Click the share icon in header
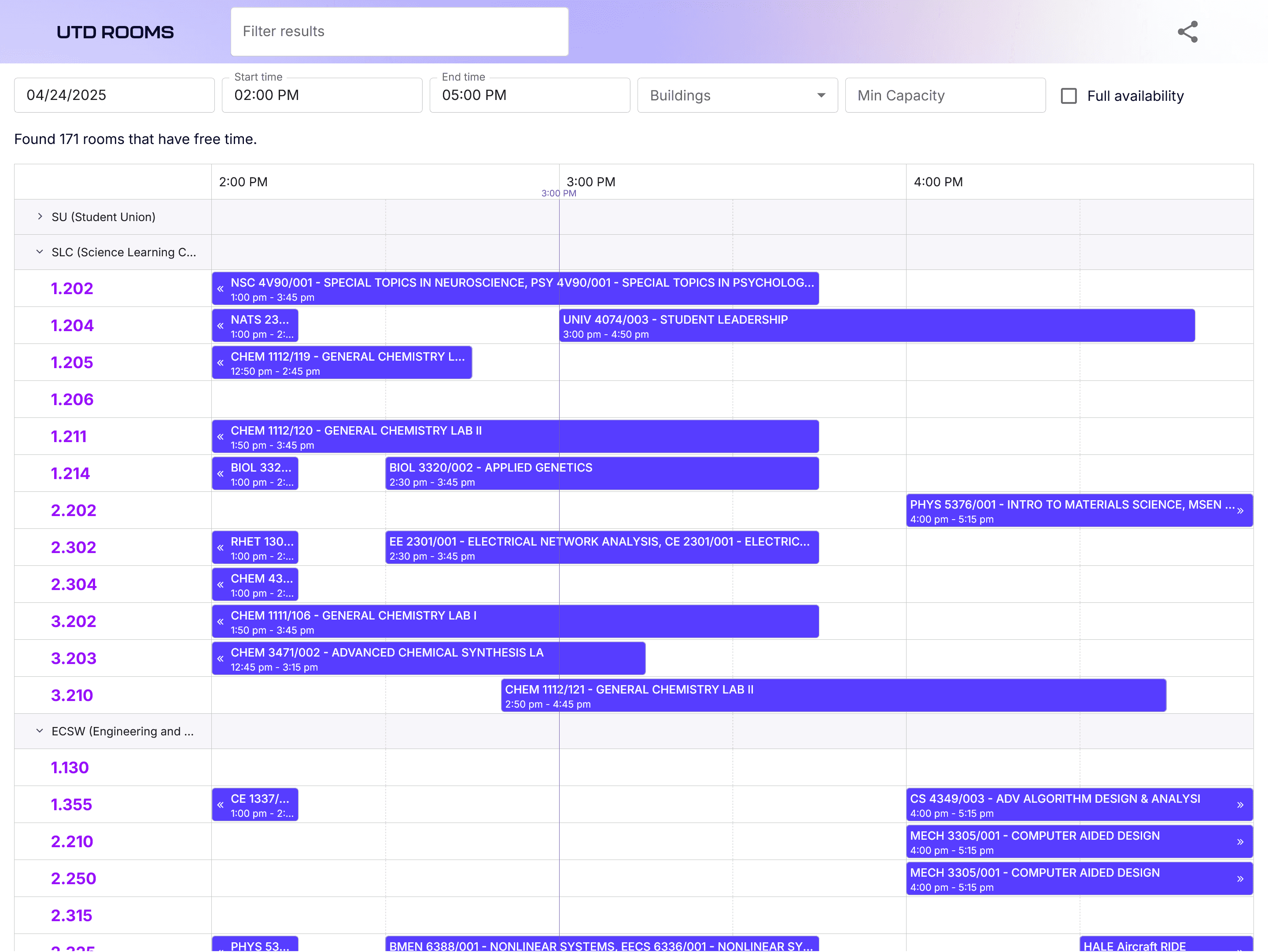This screenshot has width=1268, height=952. [x=1187, y=32]
